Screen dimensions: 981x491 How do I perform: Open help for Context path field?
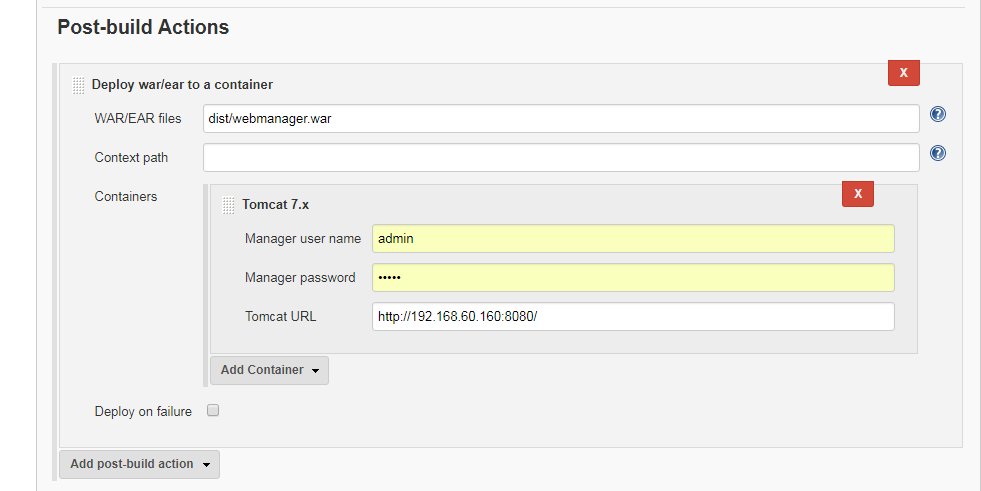(938, 154)
